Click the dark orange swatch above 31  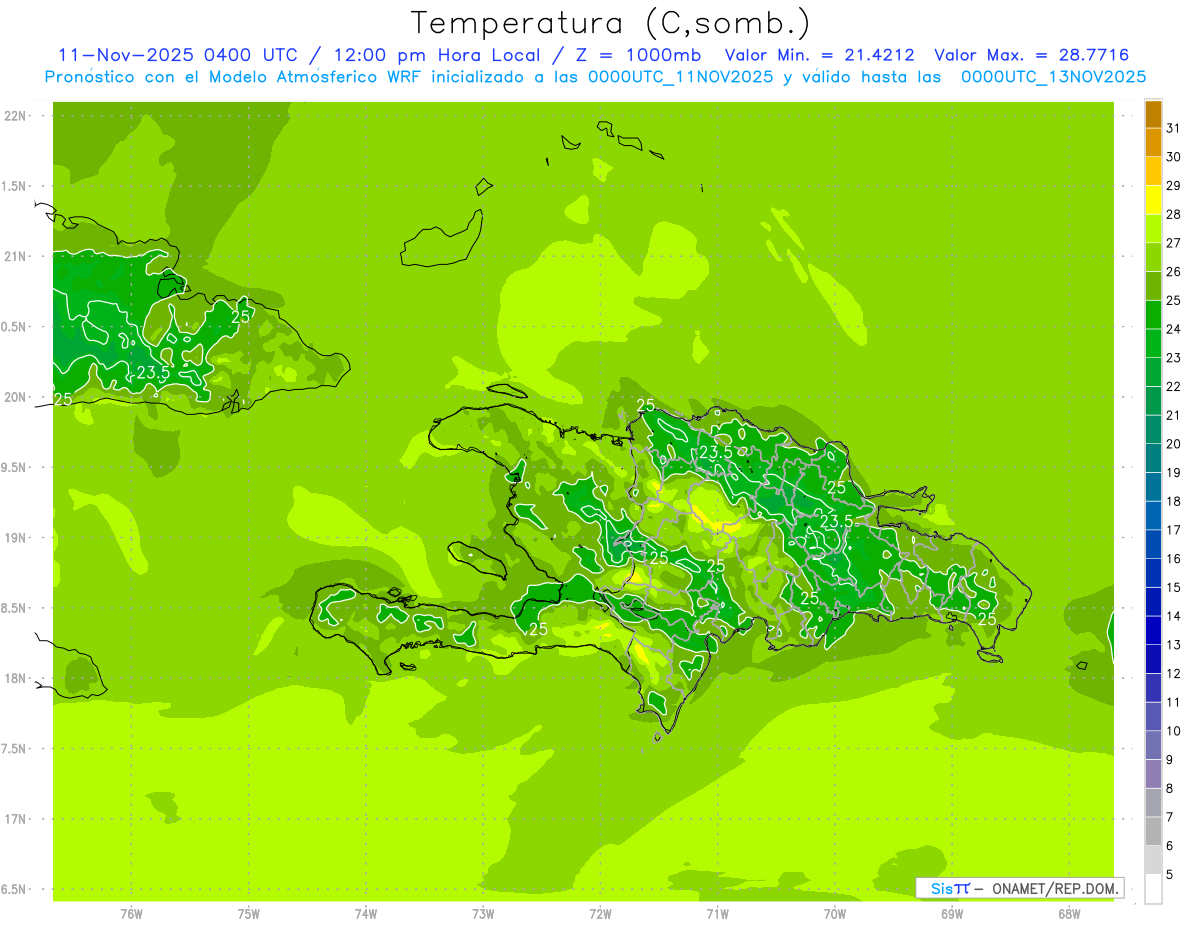click(x=1153, y=114)
